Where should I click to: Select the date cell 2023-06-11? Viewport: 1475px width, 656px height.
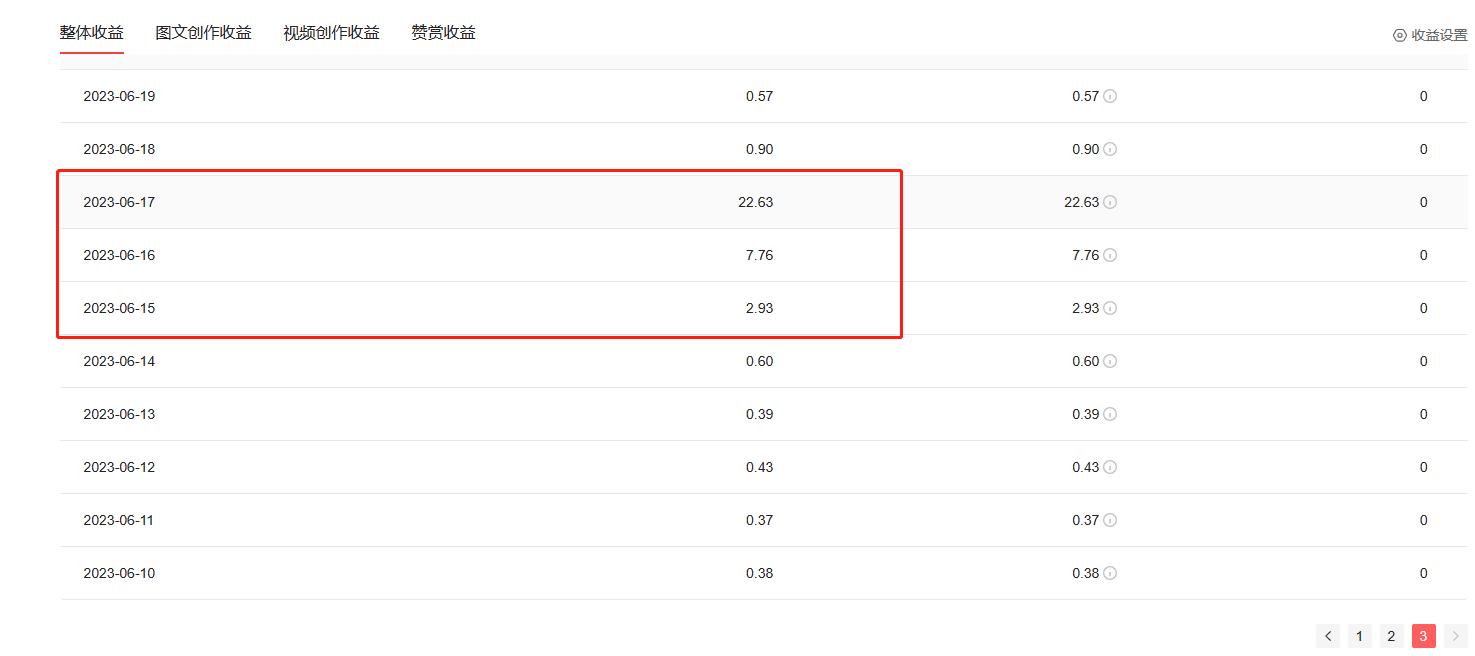pyautogui.click(x=119, y=520)
